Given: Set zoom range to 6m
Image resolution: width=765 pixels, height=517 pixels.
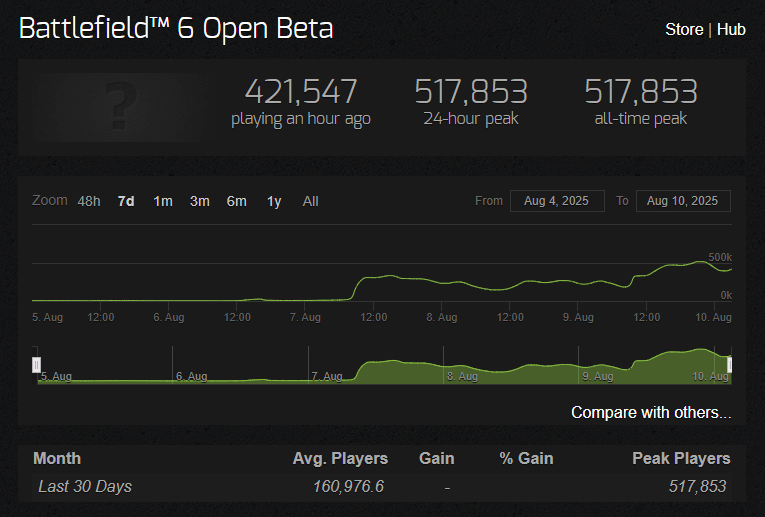Looking at the screenshot, I should [237, 201].
